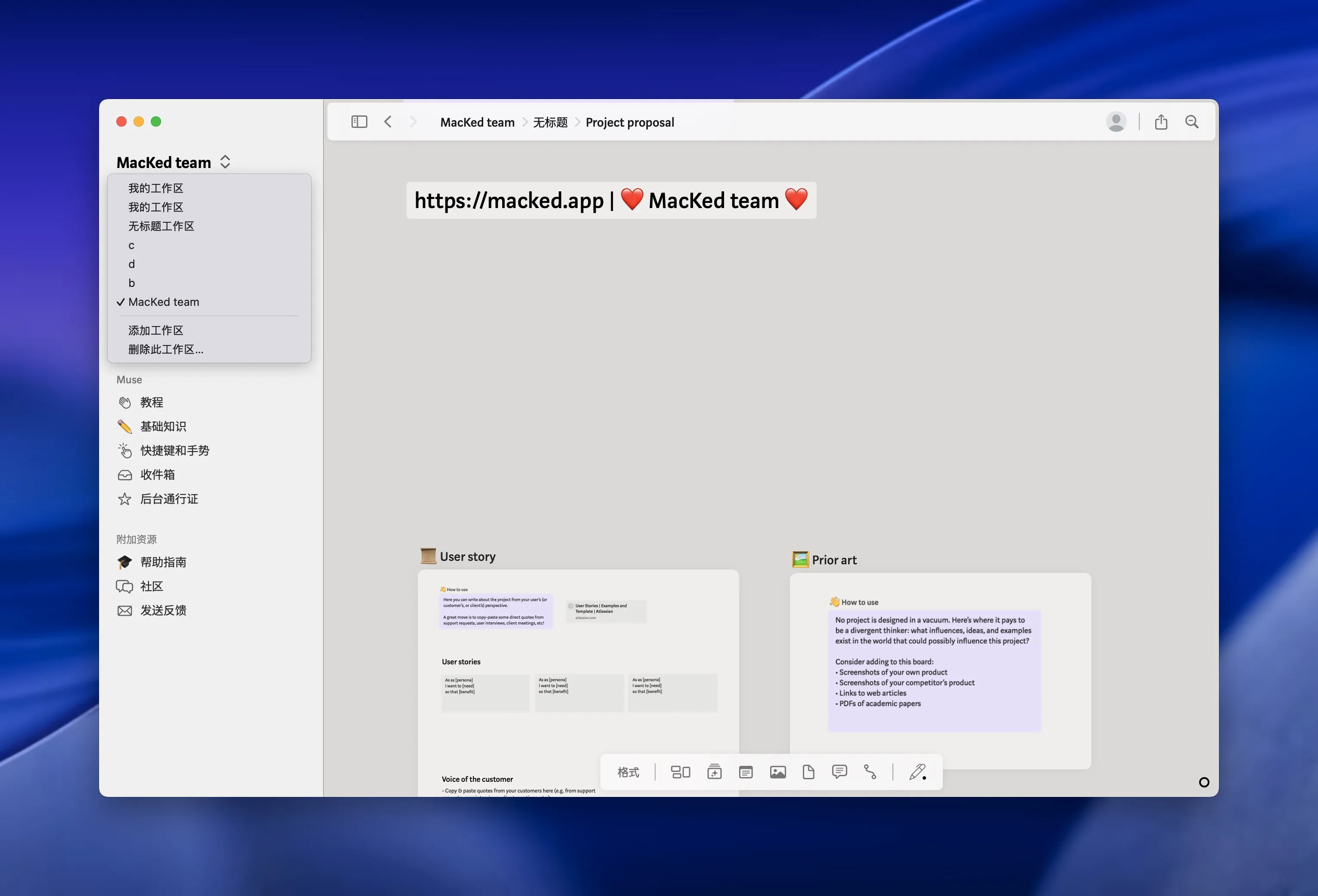This screenshot has width=1318, height=896.
Task: Open the zoom magnifier icon
Action: click(1192, 122)
